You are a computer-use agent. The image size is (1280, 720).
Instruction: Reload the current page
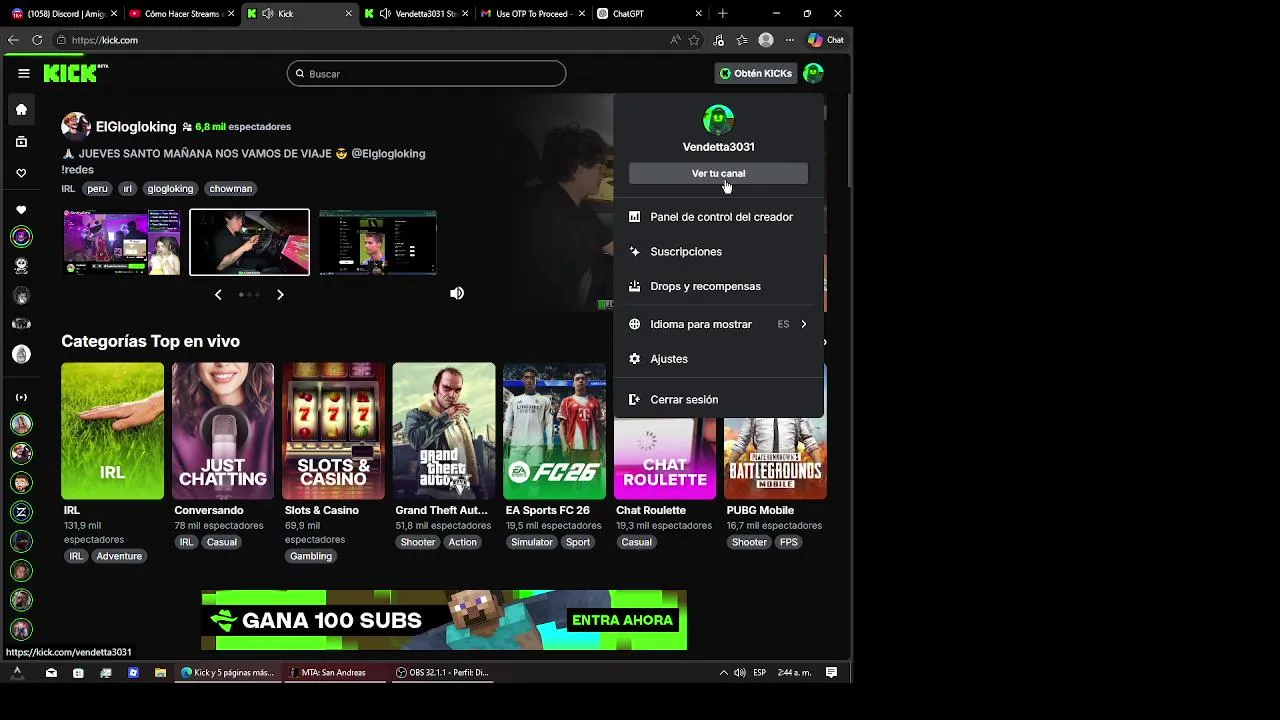(x=37, y=40)
